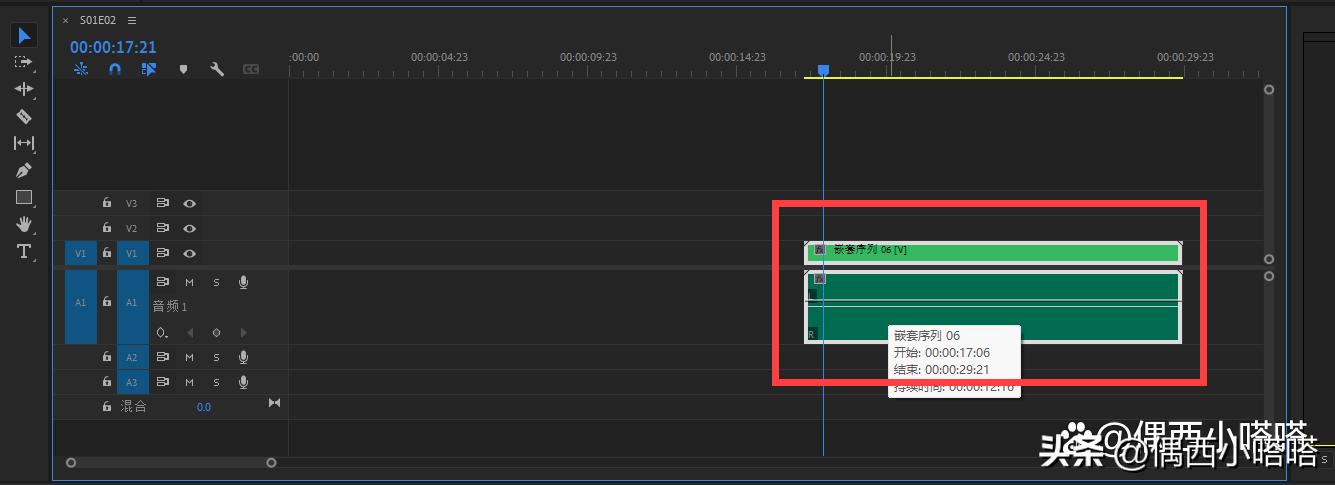Select the nested sequence 06 audio clip

[x=993, y=307]
